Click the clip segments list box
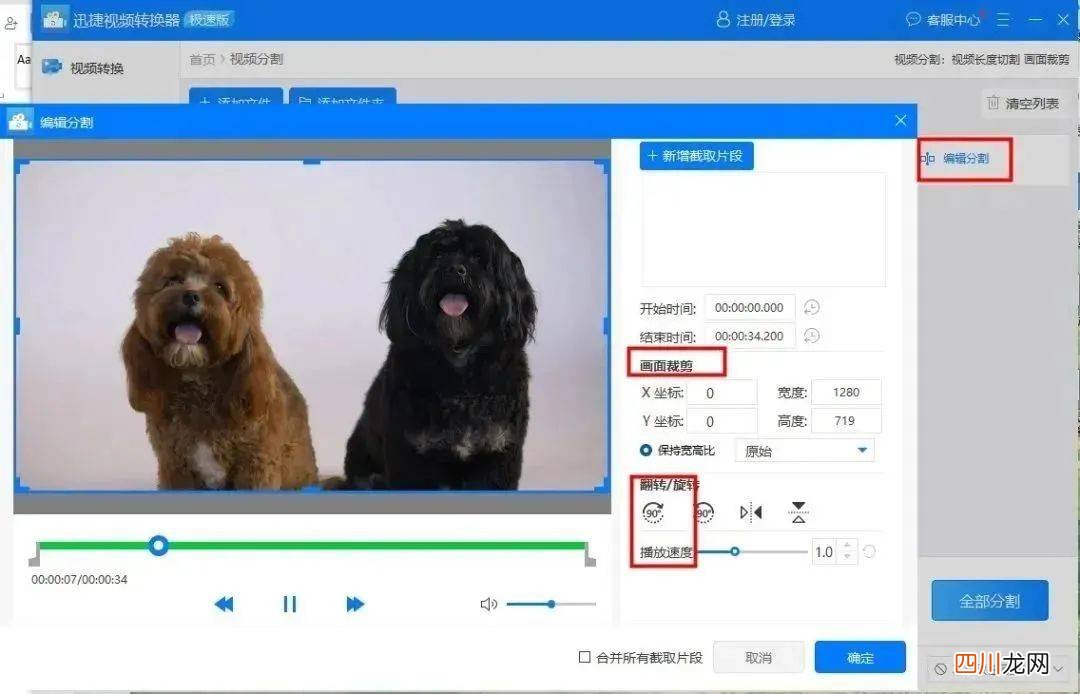Viewport: 1080px width, 694px height. click(x=763, y=229)
